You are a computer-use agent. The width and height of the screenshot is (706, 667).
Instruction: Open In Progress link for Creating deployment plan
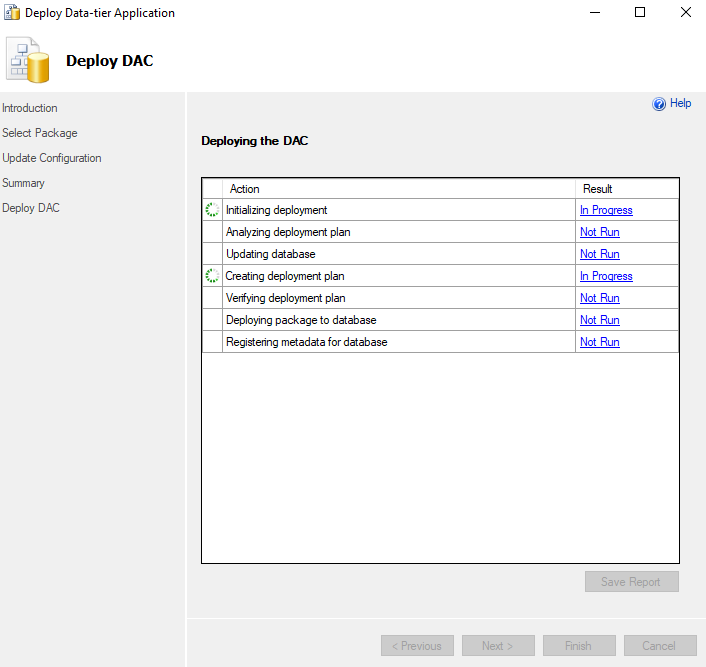pos(606,276)
